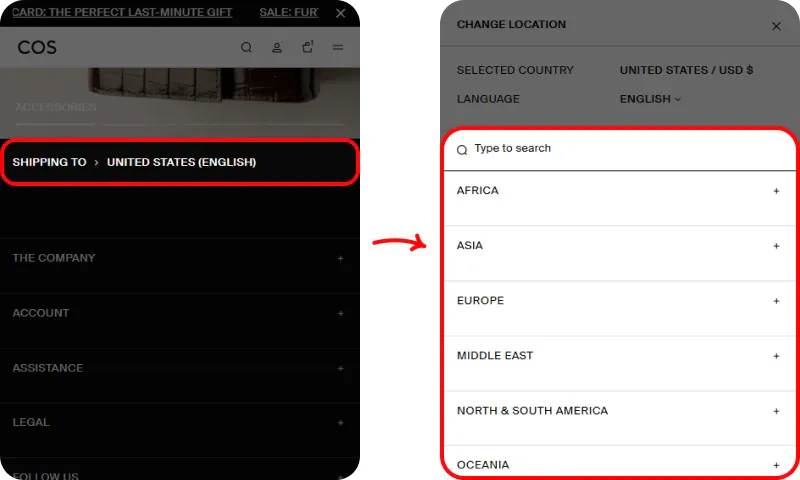Expand The Company footer section
Image resolution: width=800 pixels, height=480 pixels.
[x=340, y=258]
